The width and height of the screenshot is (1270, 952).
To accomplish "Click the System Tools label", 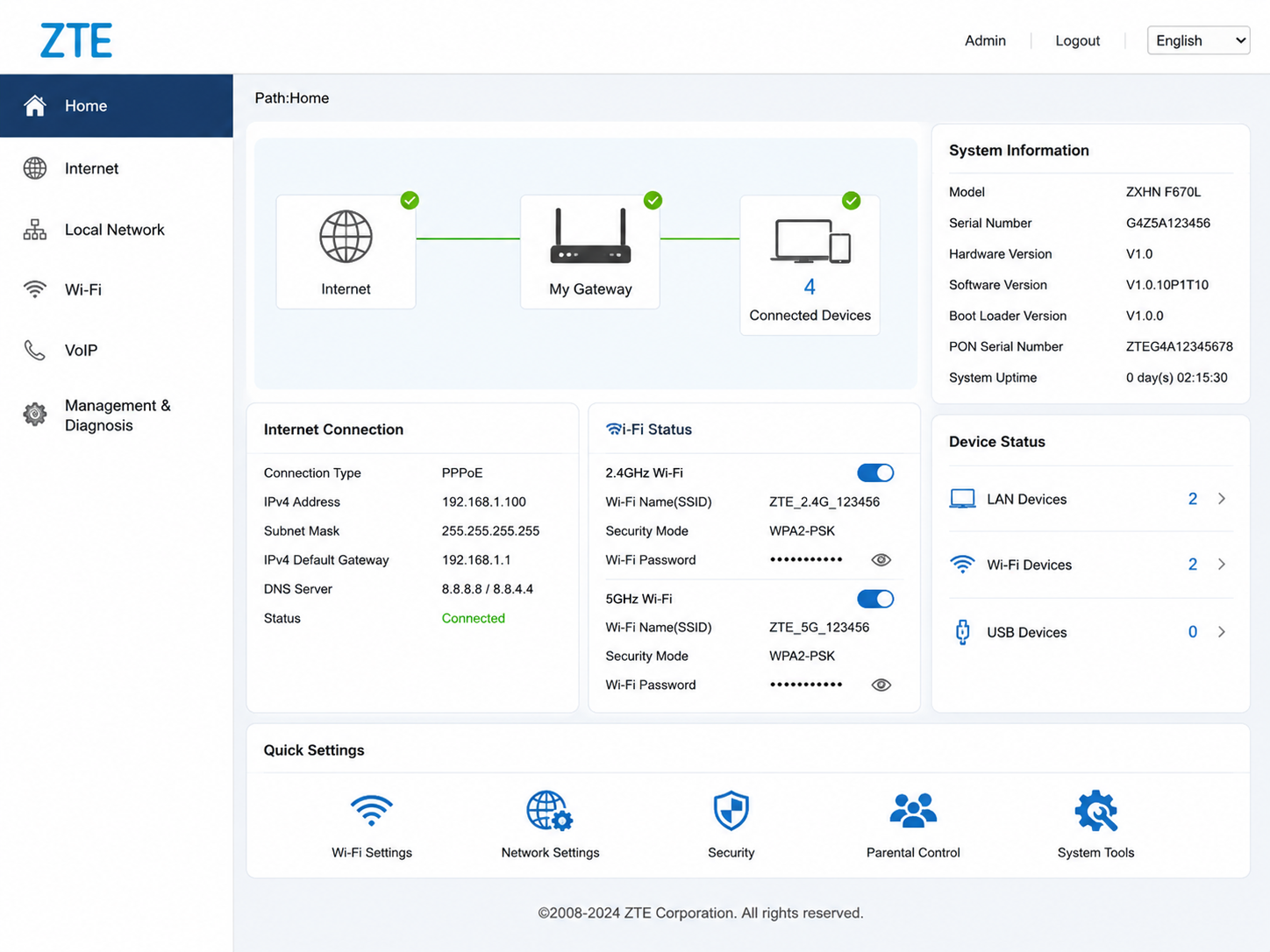I will tap(1095, 852).
